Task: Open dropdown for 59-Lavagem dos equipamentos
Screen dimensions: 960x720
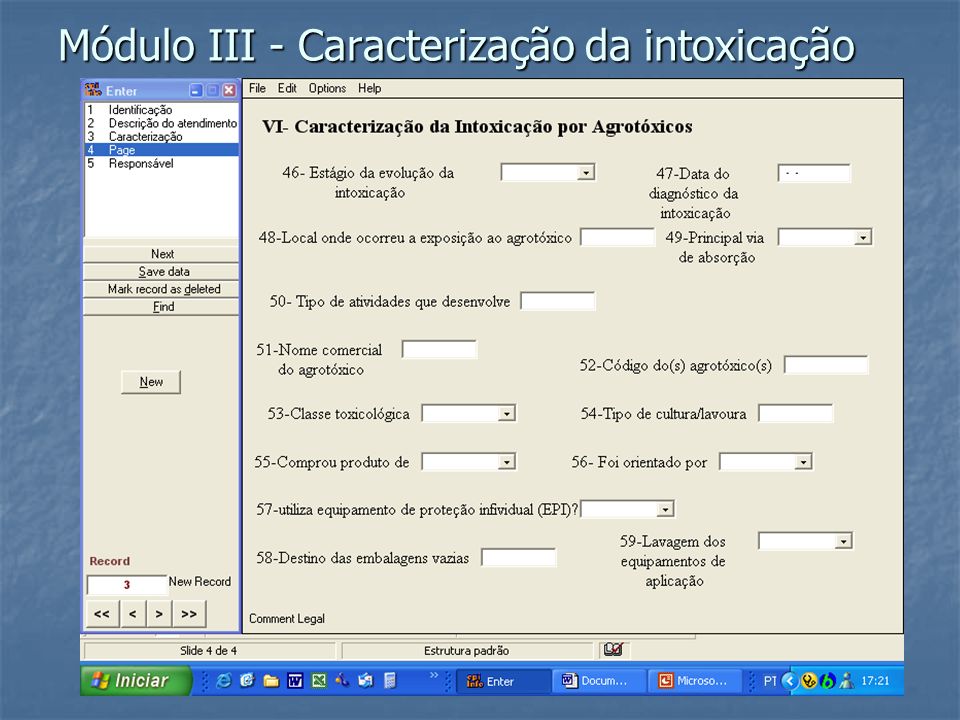Action: [844, 541]
